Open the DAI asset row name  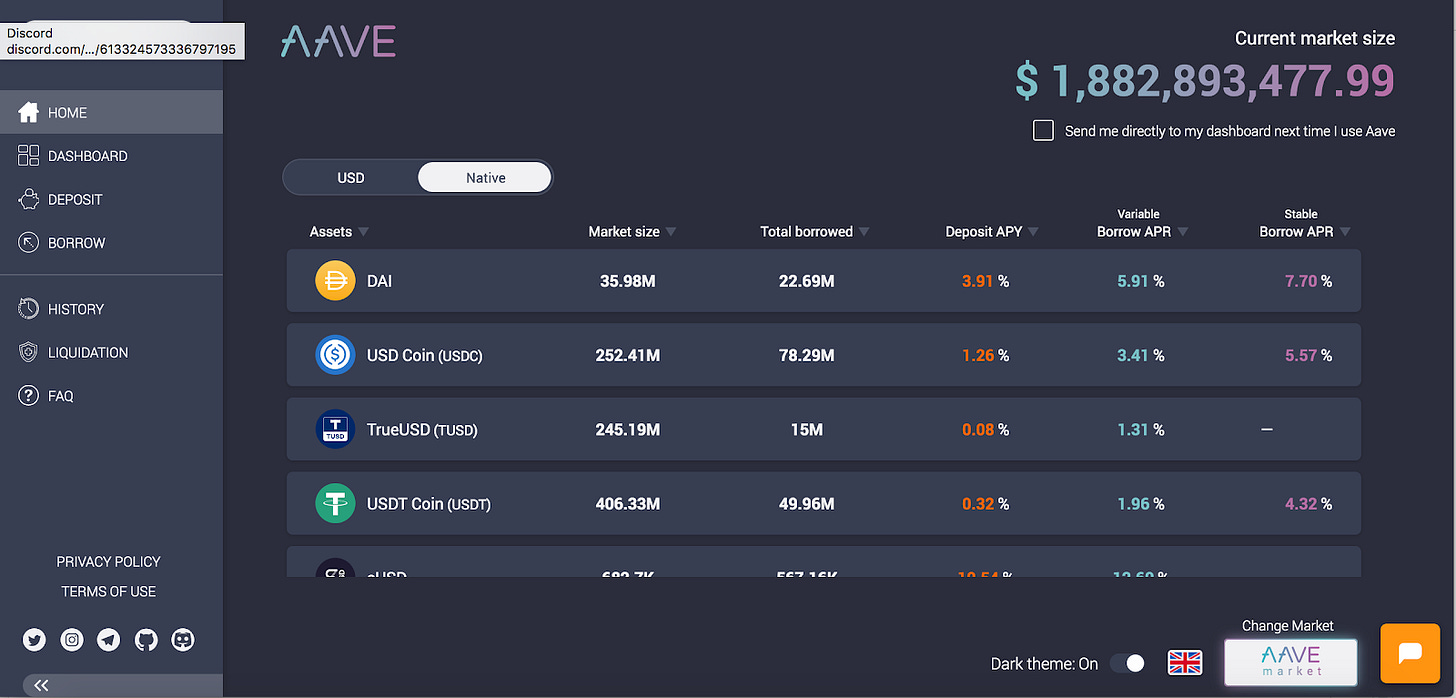point(379,281)
